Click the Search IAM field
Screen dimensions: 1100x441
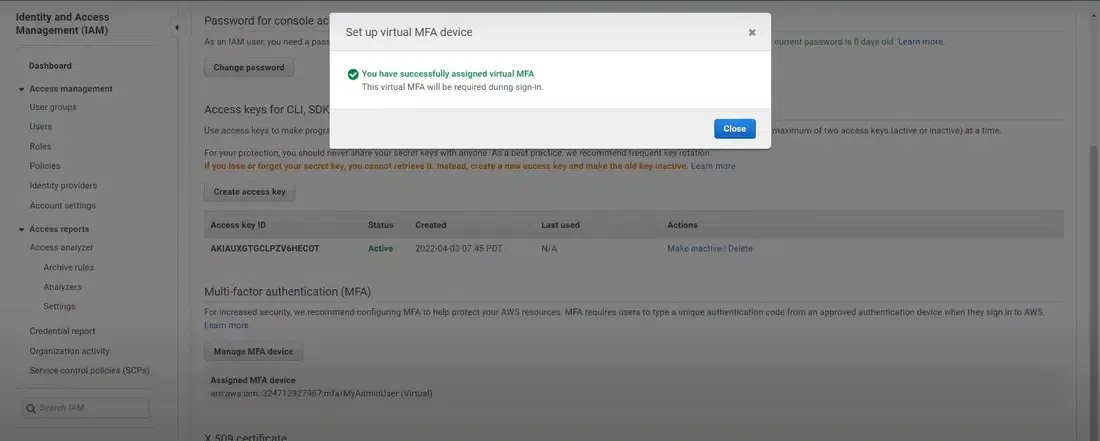(x=86, y=408)
